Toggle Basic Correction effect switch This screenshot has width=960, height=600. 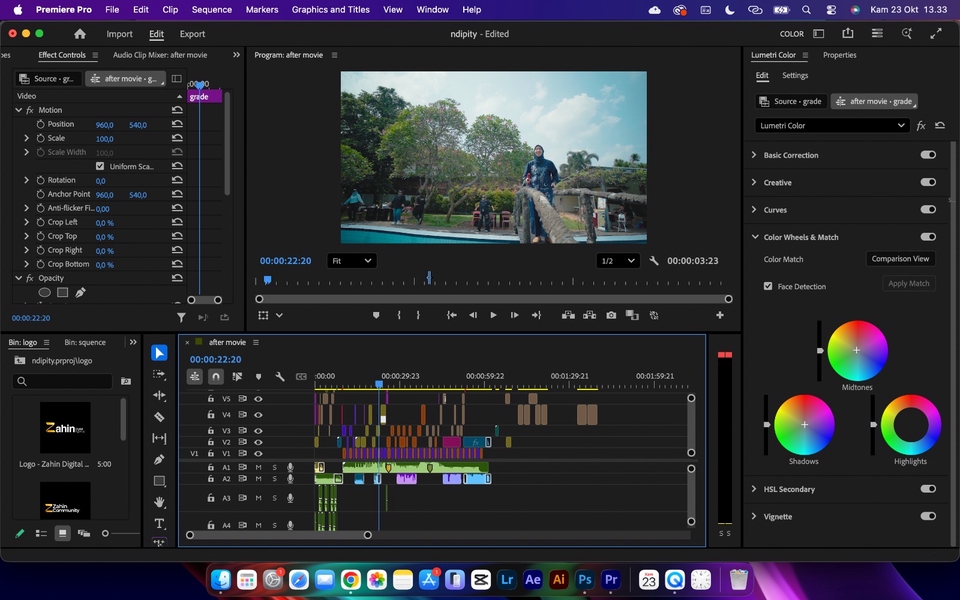(x=928, y=155)
